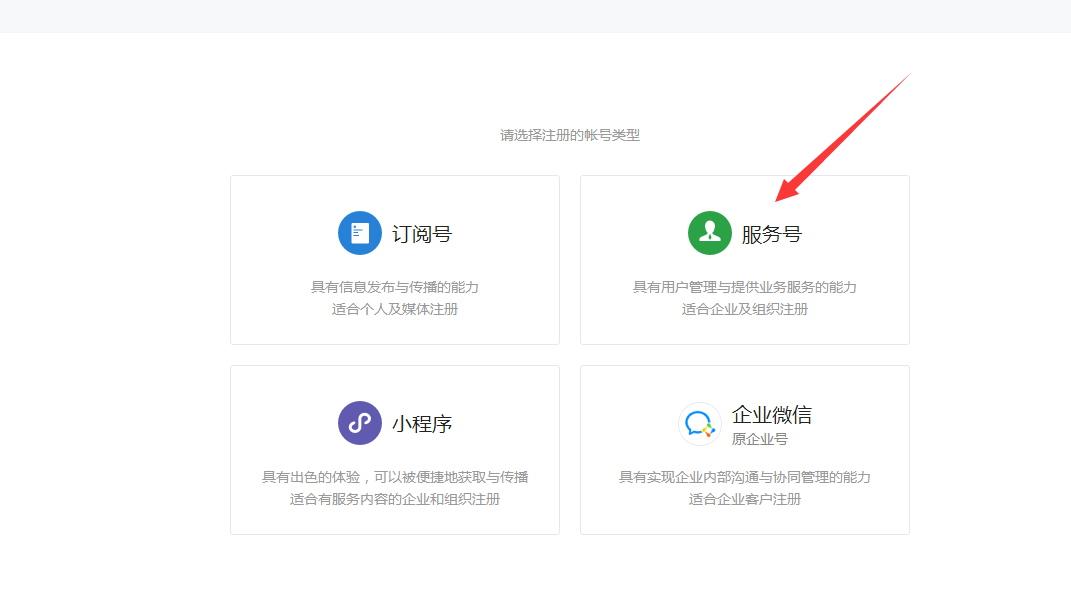Click the heading 请选择注册的帐号类型
This screenshot has width=1071, height=596.
(x=570, y=135)
